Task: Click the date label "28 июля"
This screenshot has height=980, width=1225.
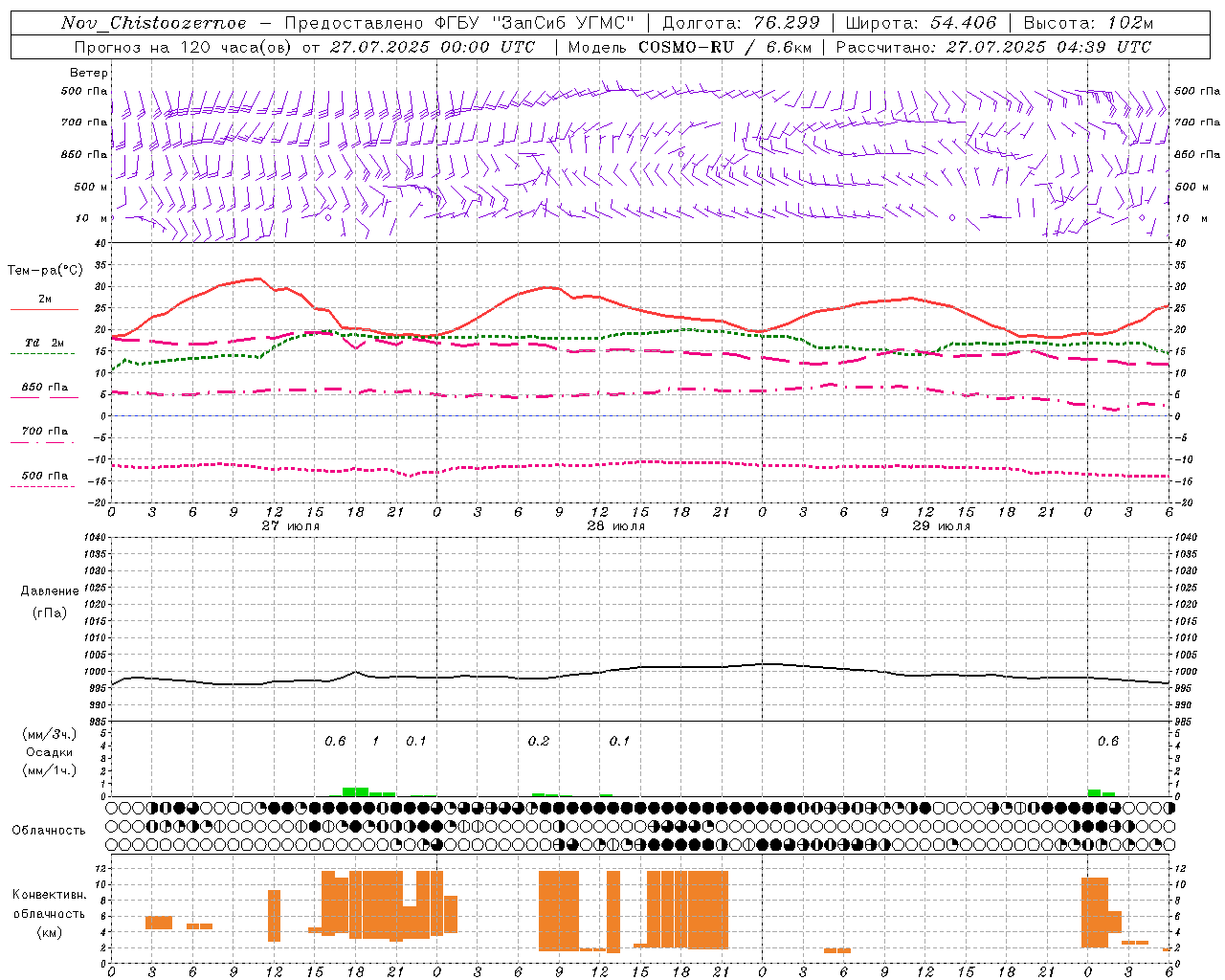Action: tap(616, 525)
